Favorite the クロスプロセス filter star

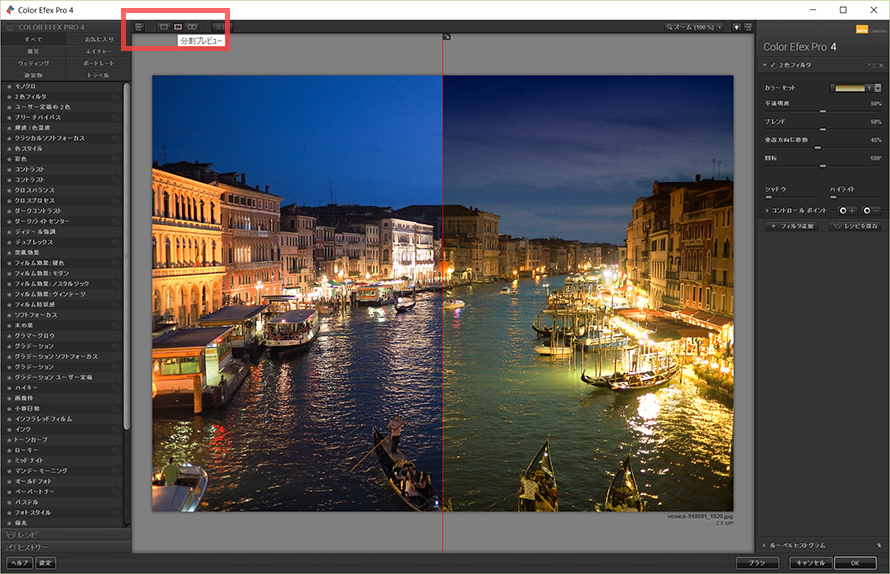[9, 200]
